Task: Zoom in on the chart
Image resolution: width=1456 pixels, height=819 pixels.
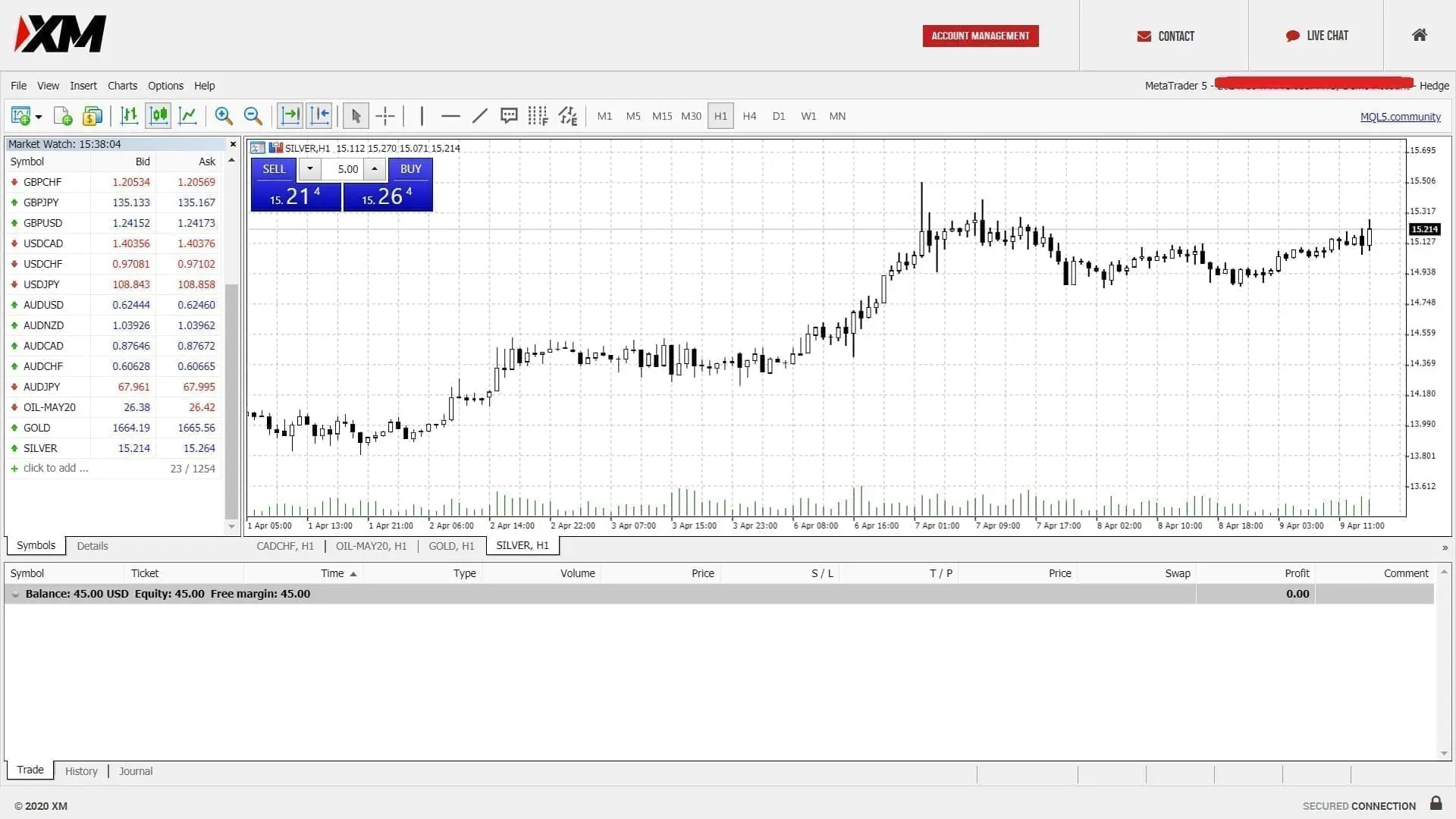Action: point(224,115)
